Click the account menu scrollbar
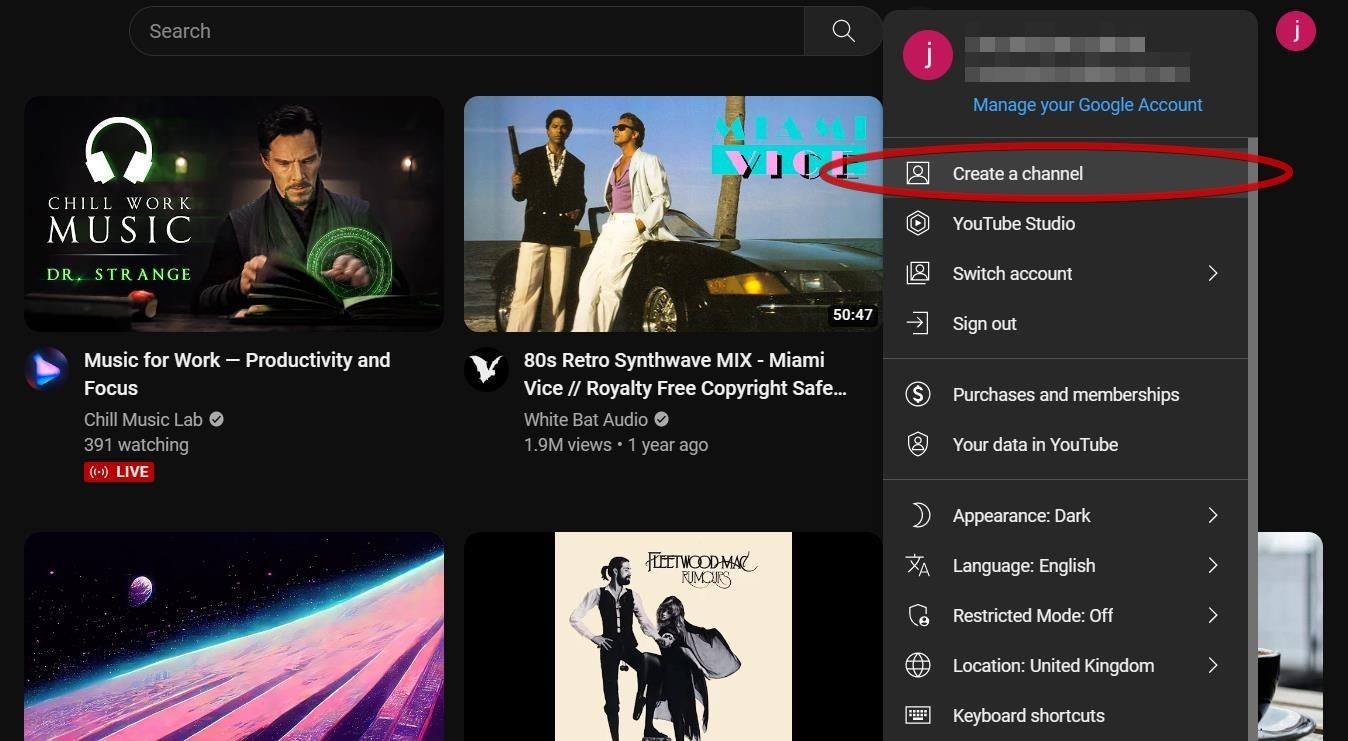The image size is (1348, 741). [x=1253, y=440]
